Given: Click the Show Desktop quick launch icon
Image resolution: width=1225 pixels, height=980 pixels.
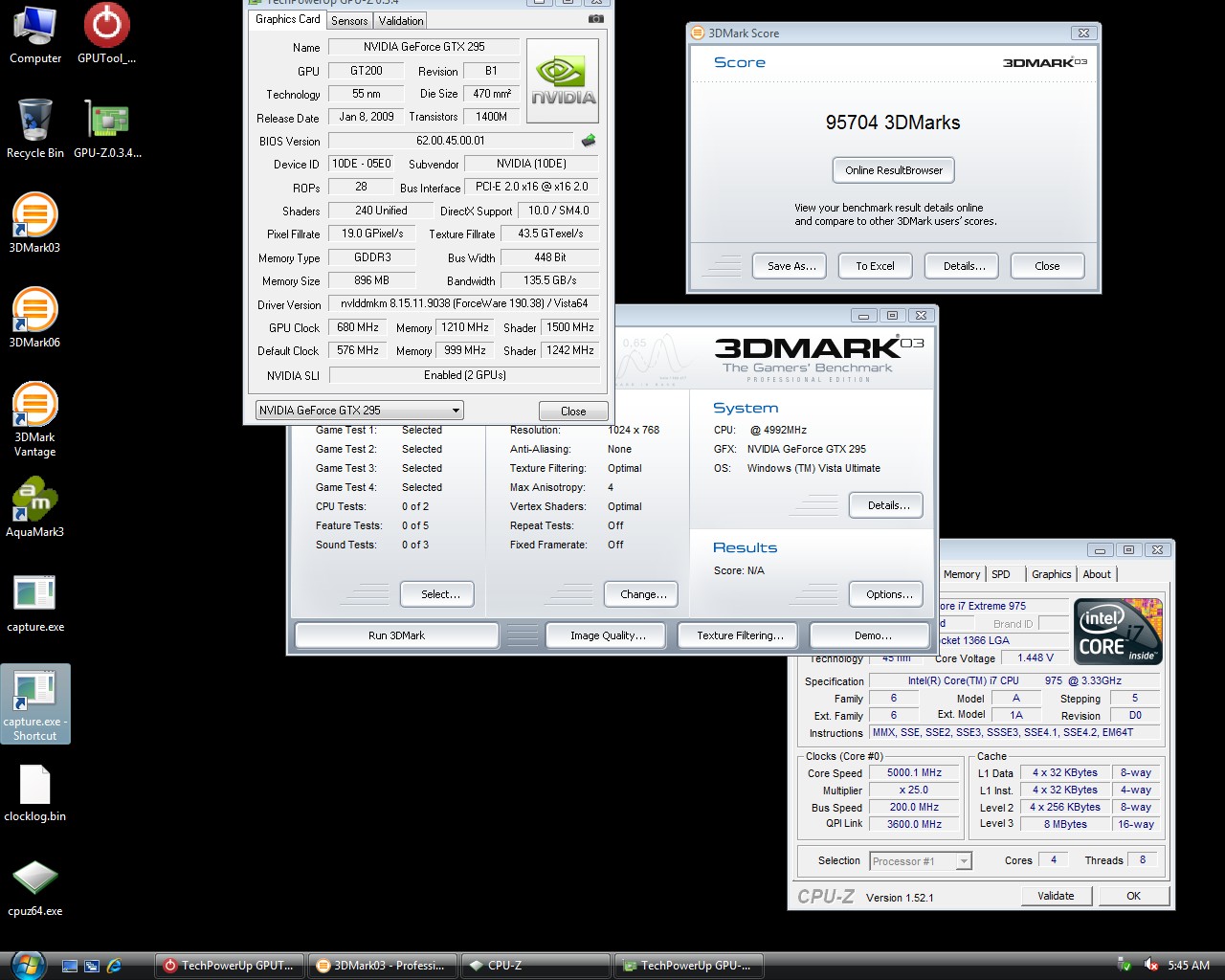Looking at the screenshot, I should pyautogui.click(x=70, y=966).
